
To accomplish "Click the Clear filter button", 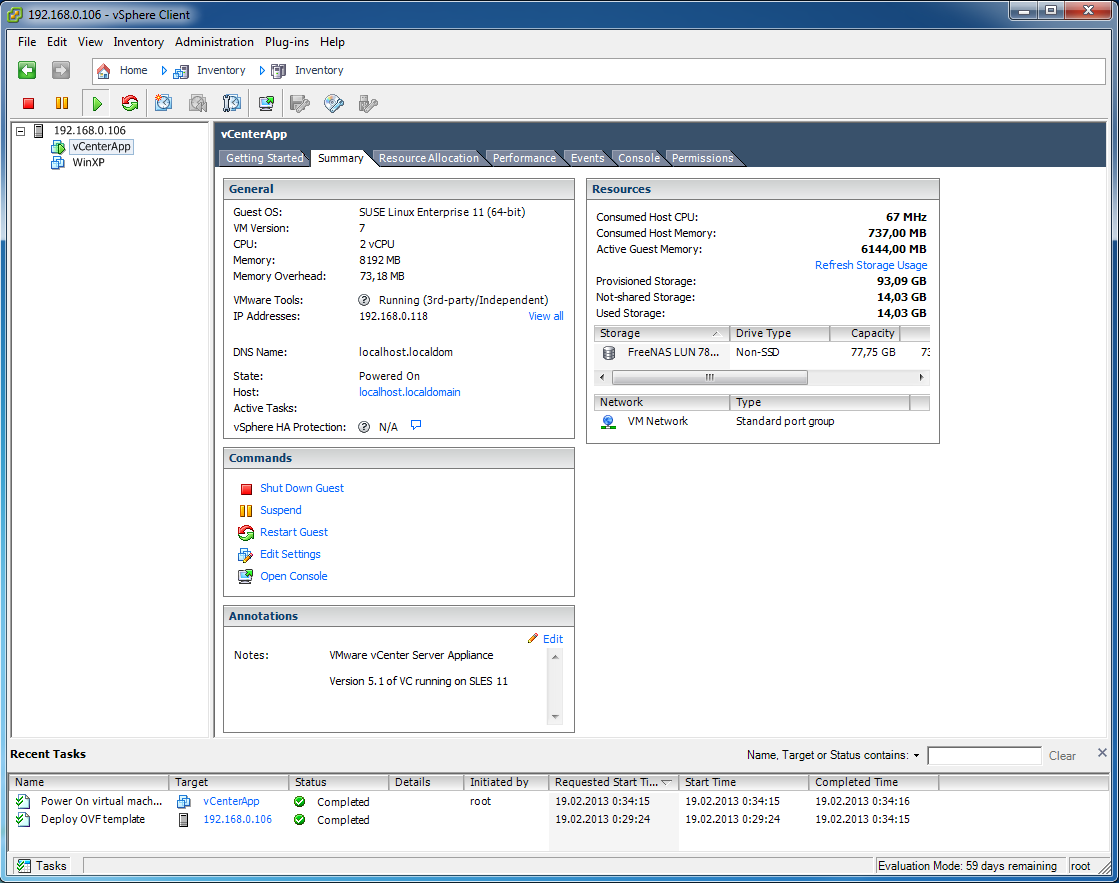I will click(x=1062, y=756).
